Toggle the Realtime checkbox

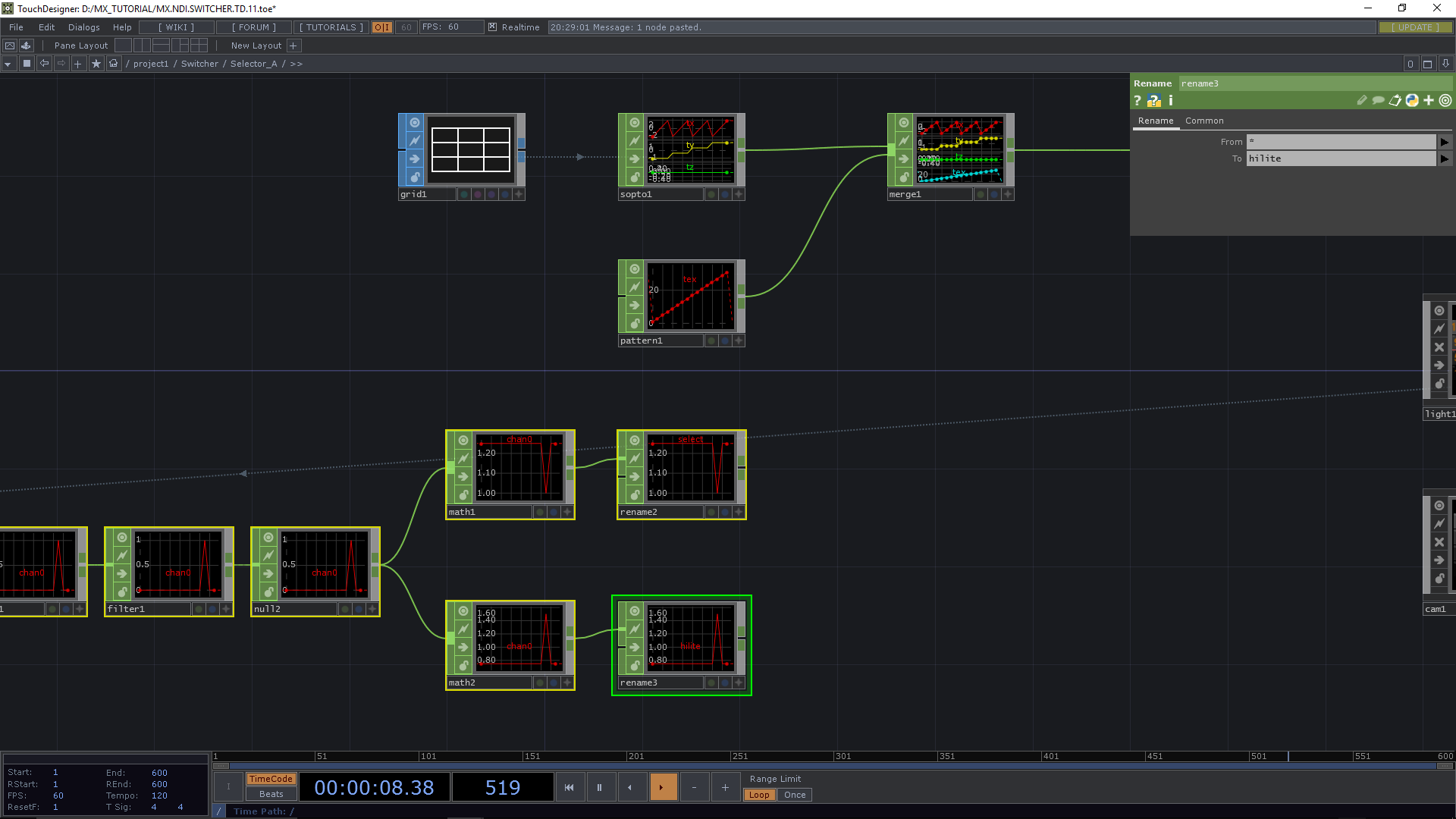[x=493, y=27]
